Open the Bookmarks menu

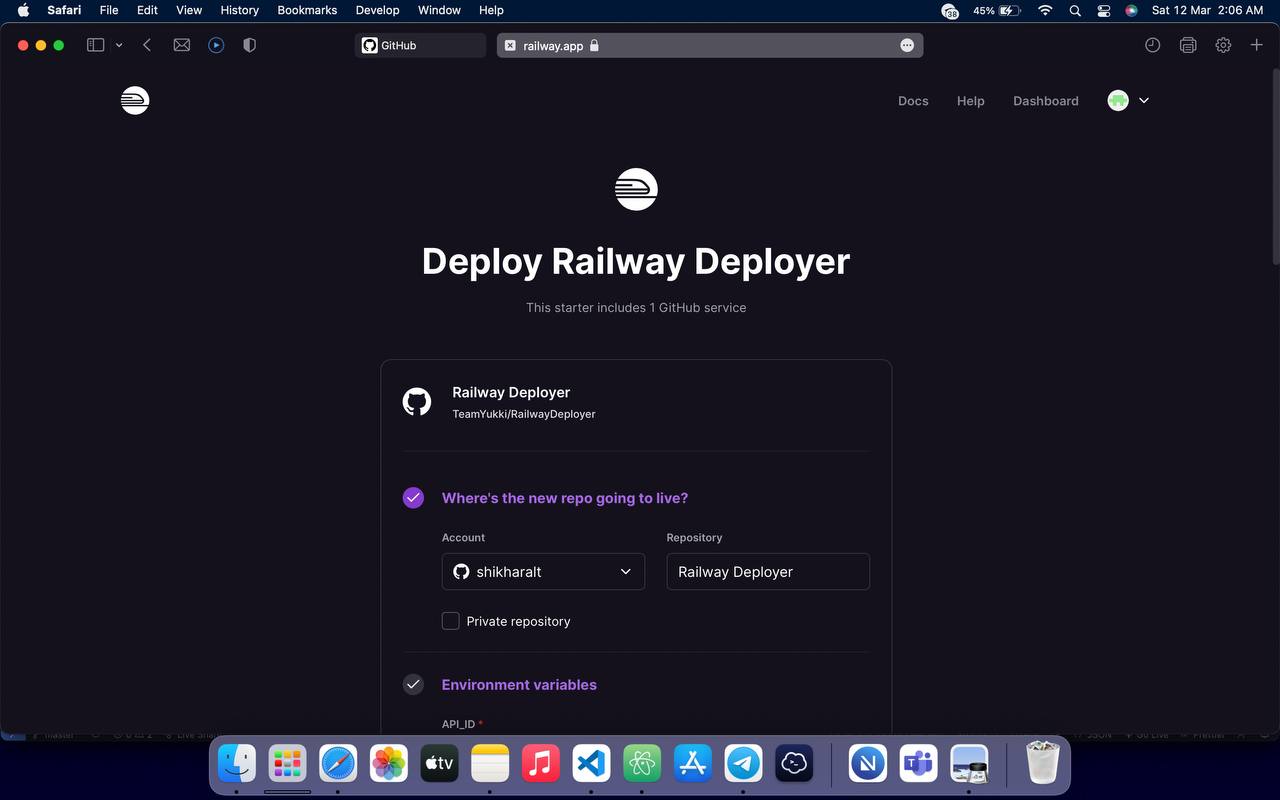point(307,10)
